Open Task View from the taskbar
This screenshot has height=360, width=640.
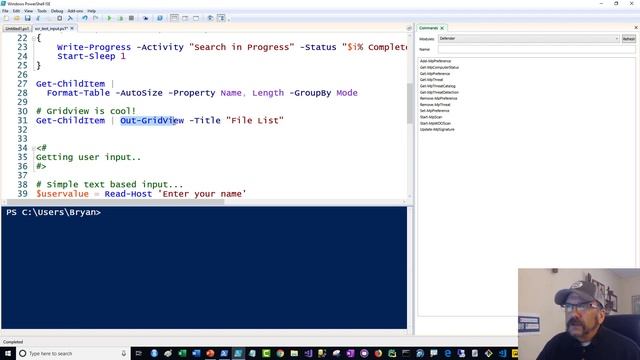139,353
